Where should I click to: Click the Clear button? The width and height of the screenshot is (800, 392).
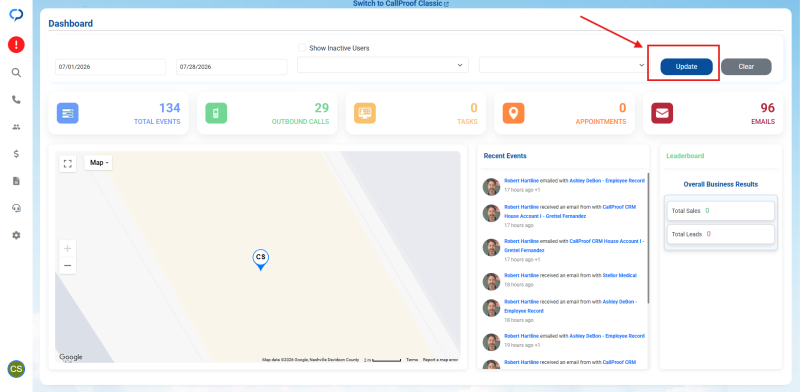click(x=746, y=67)
